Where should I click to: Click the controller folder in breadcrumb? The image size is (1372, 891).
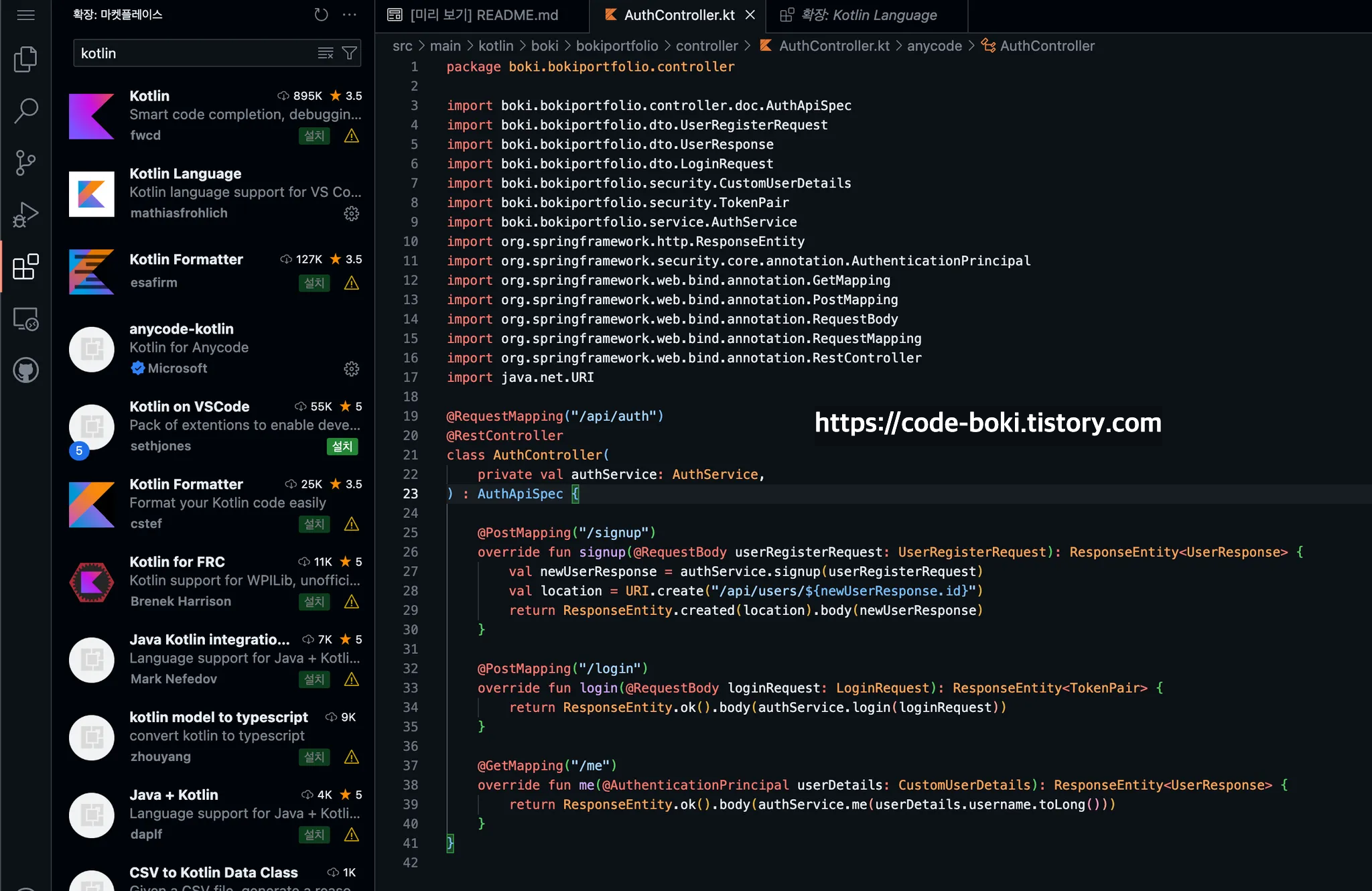pos(706,46)
